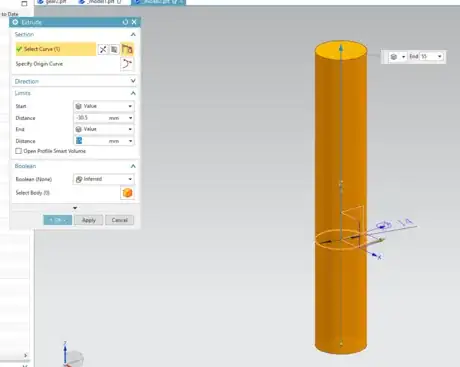Enable Open Profile Smart Volume checkbox

coord(19,151)
